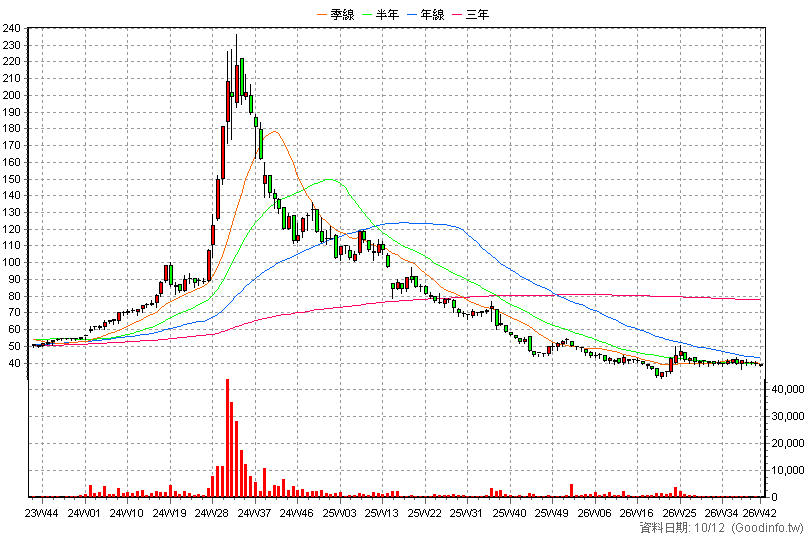The height and width of the screenshot is (540, 808).
Task: Select the 26W25 x-axis week label
Action: coord(679,513)
